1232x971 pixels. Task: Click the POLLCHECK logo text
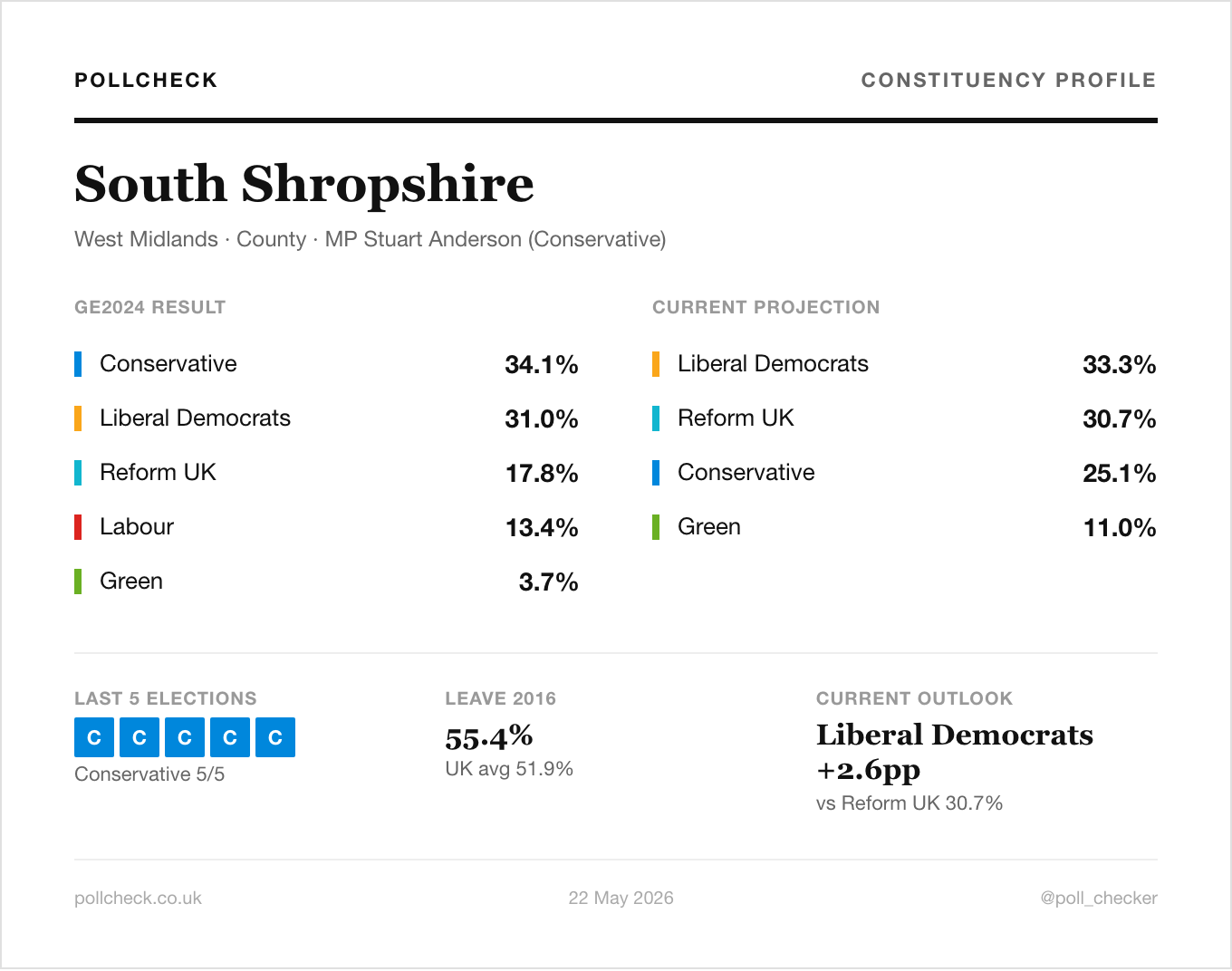point(146,80)
